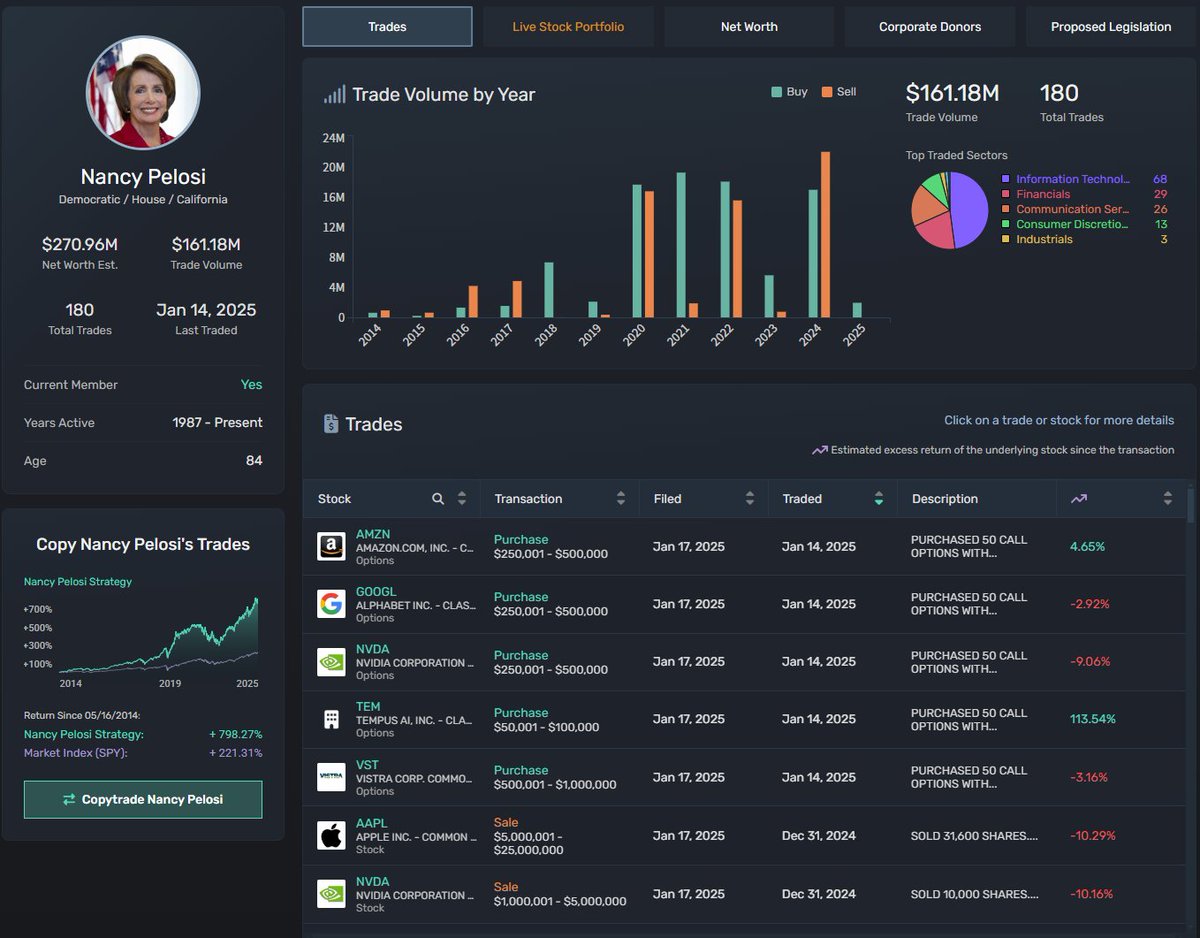This screenshot has height=938, width=1200.
Task: Click Nancy Pelosi's profile photo
Action: coord(143,92)
